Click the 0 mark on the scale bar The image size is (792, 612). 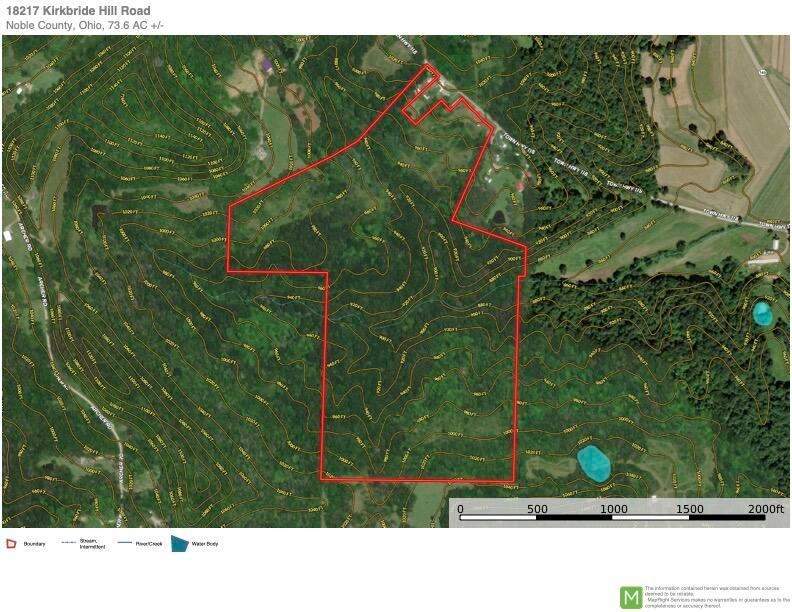tap(460, 508)
